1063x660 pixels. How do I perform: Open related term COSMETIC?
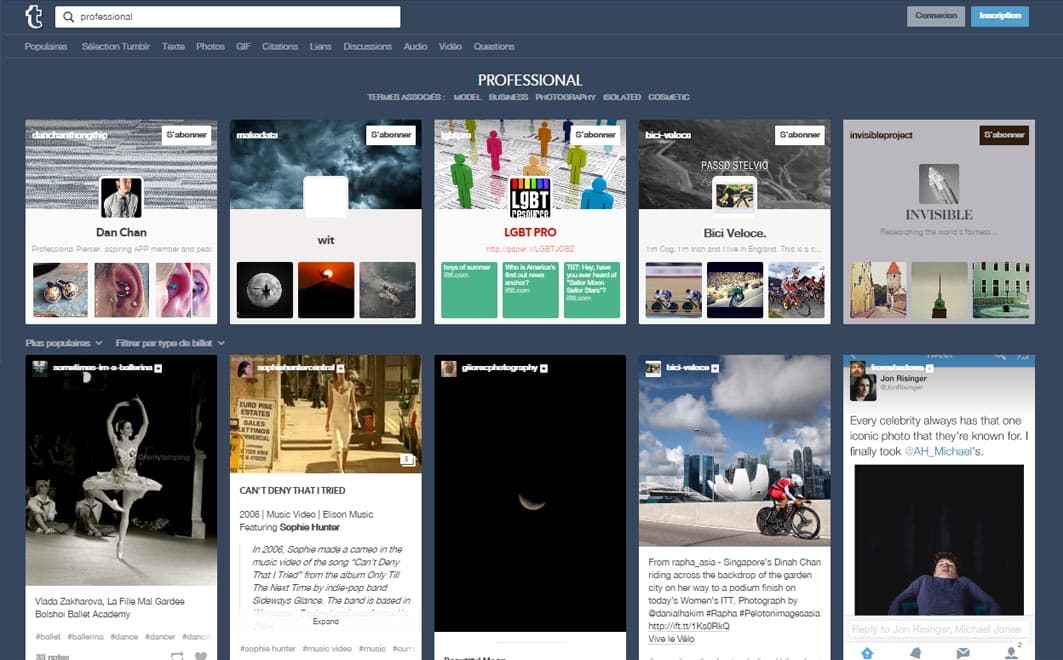point(668,98)
